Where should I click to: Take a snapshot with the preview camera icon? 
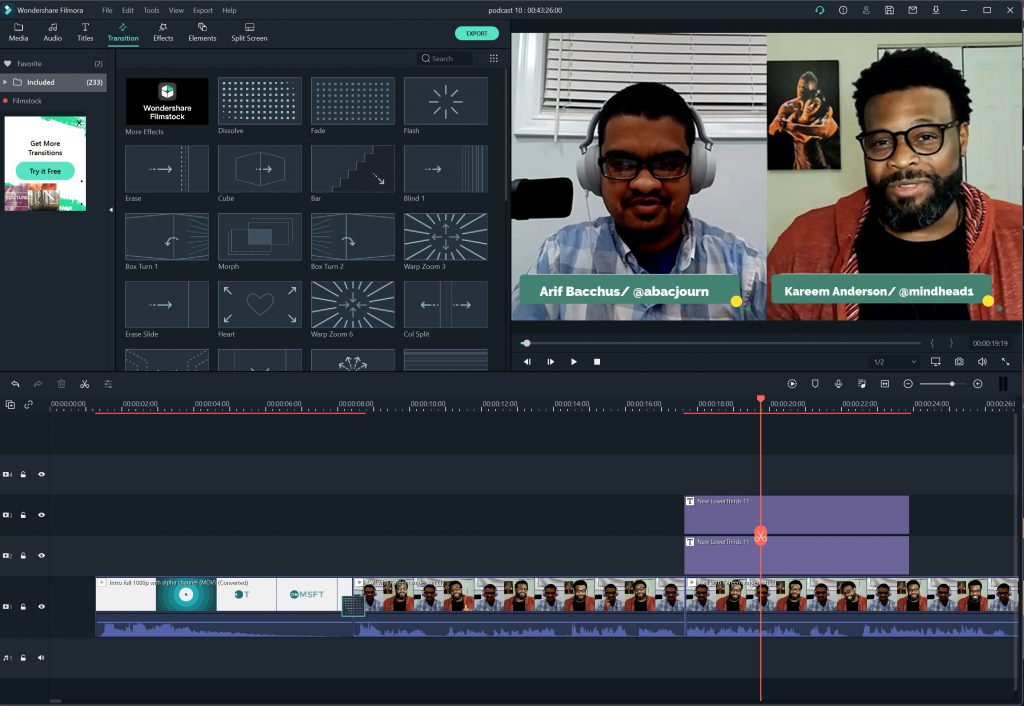click(959, 361)
